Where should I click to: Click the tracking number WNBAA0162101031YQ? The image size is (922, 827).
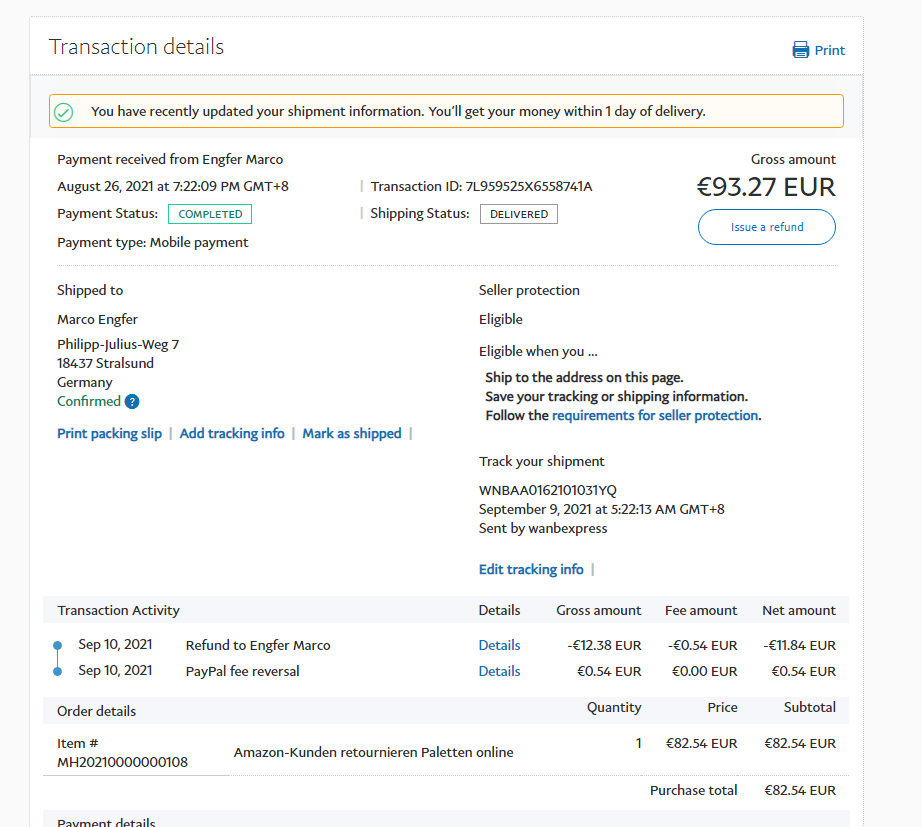tap(548, 490)
